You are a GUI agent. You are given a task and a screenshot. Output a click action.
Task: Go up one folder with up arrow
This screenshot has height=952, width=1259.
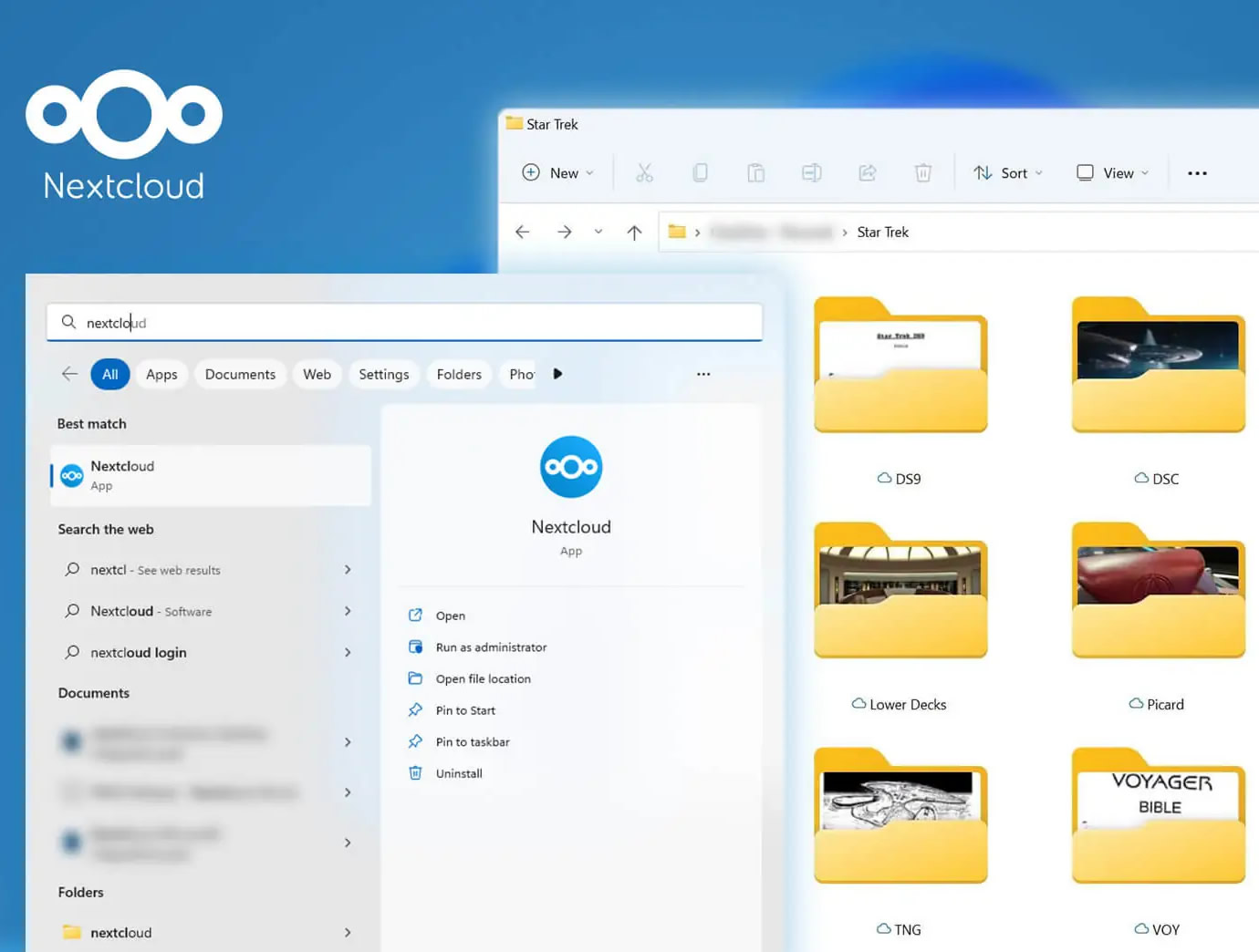click(x=634, y=233)
